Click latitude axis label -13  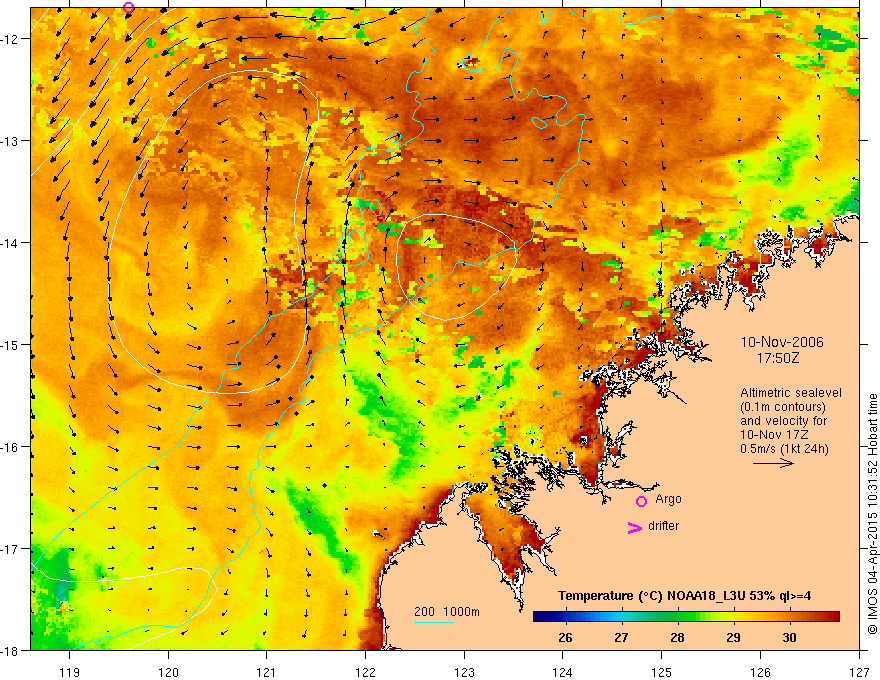11,141
